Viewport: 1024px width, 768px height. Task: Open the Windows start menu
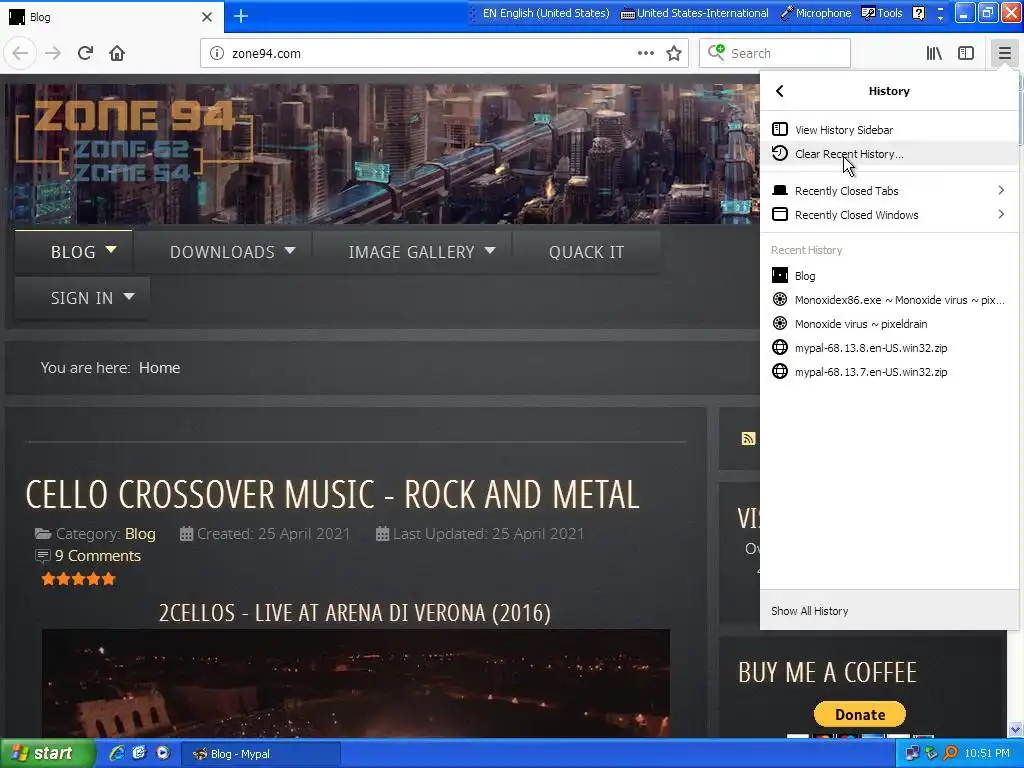pos(46,754)
